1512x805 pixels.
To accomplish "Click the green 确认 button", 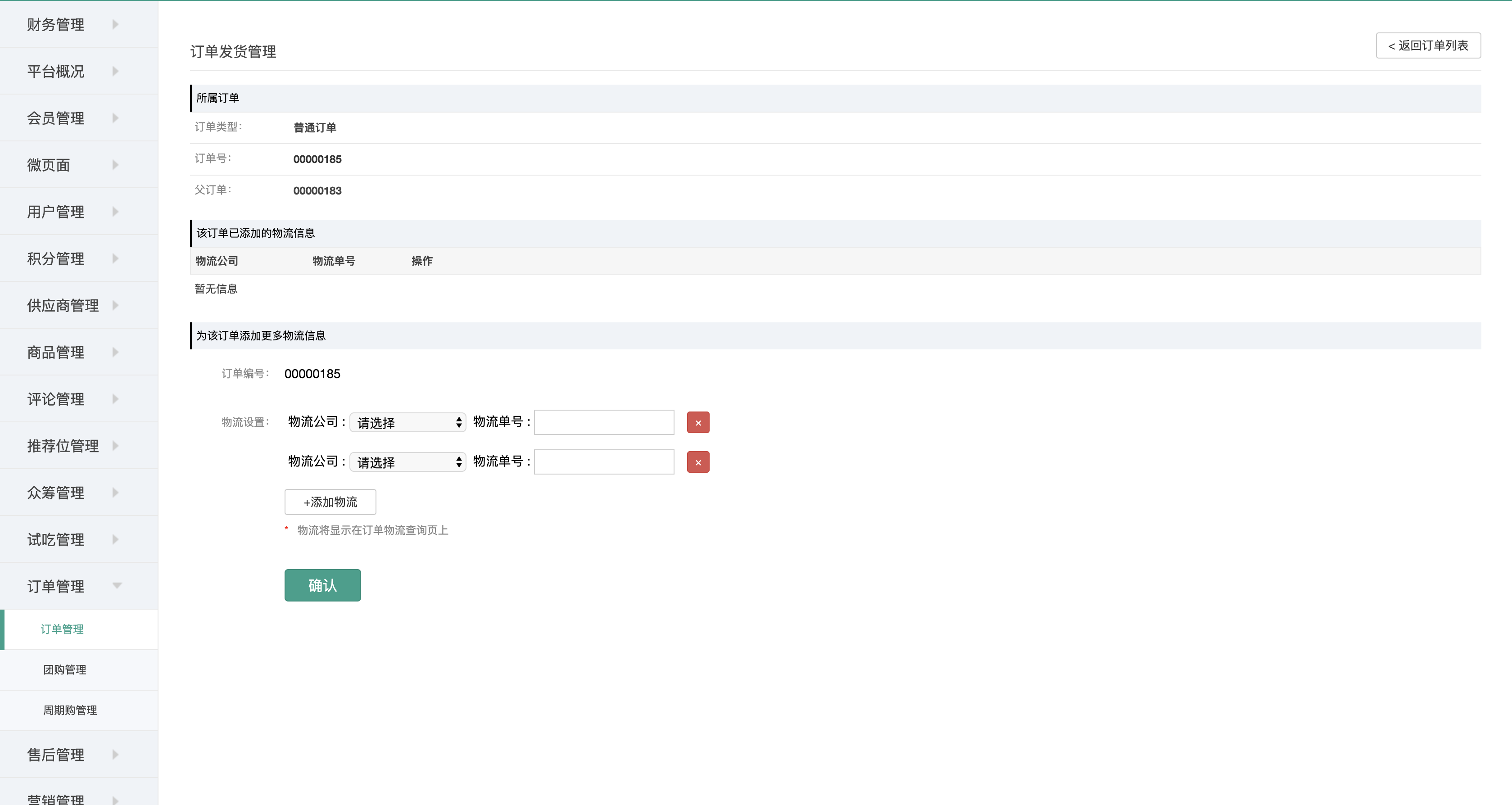I will point(323,585).
